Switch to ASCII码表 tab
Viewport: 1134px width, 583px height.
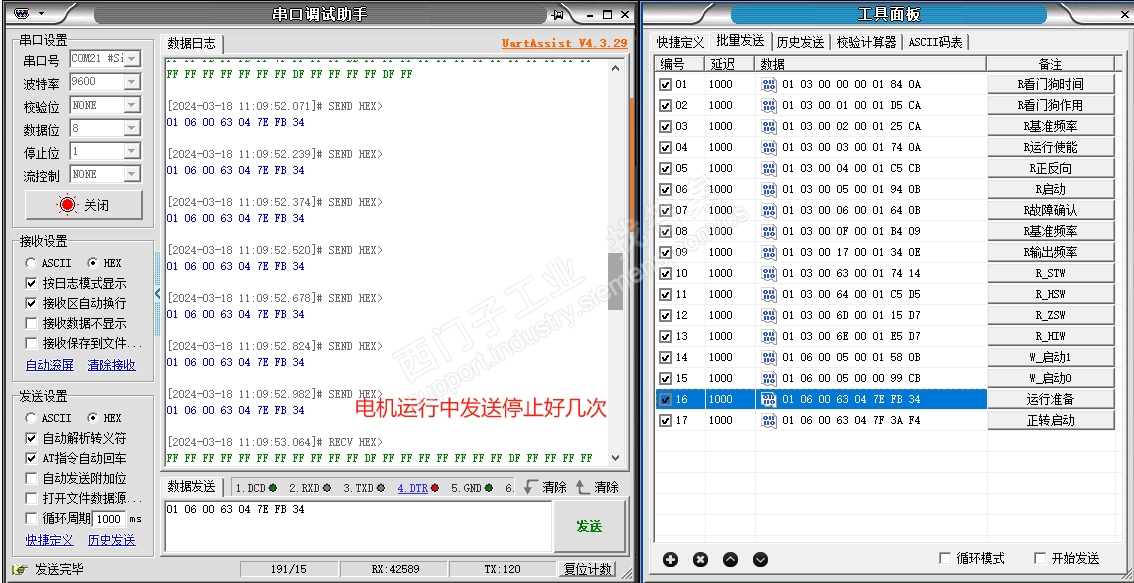pos(936,42)
